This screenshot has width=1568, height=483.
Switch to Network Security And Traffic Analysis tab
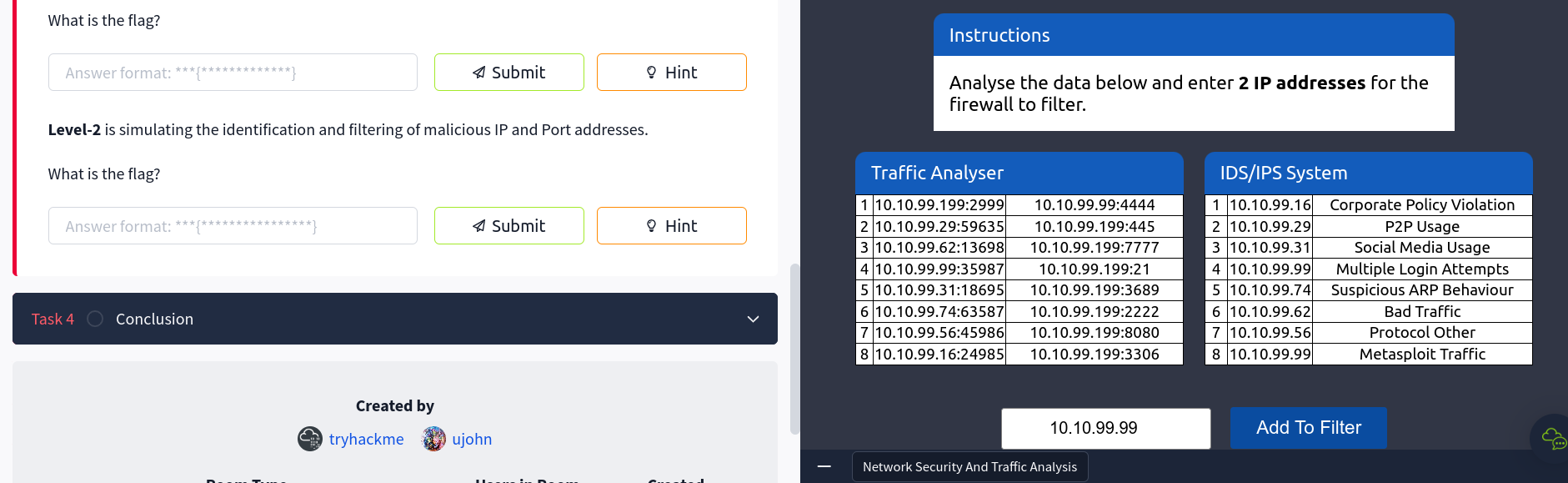969,467
